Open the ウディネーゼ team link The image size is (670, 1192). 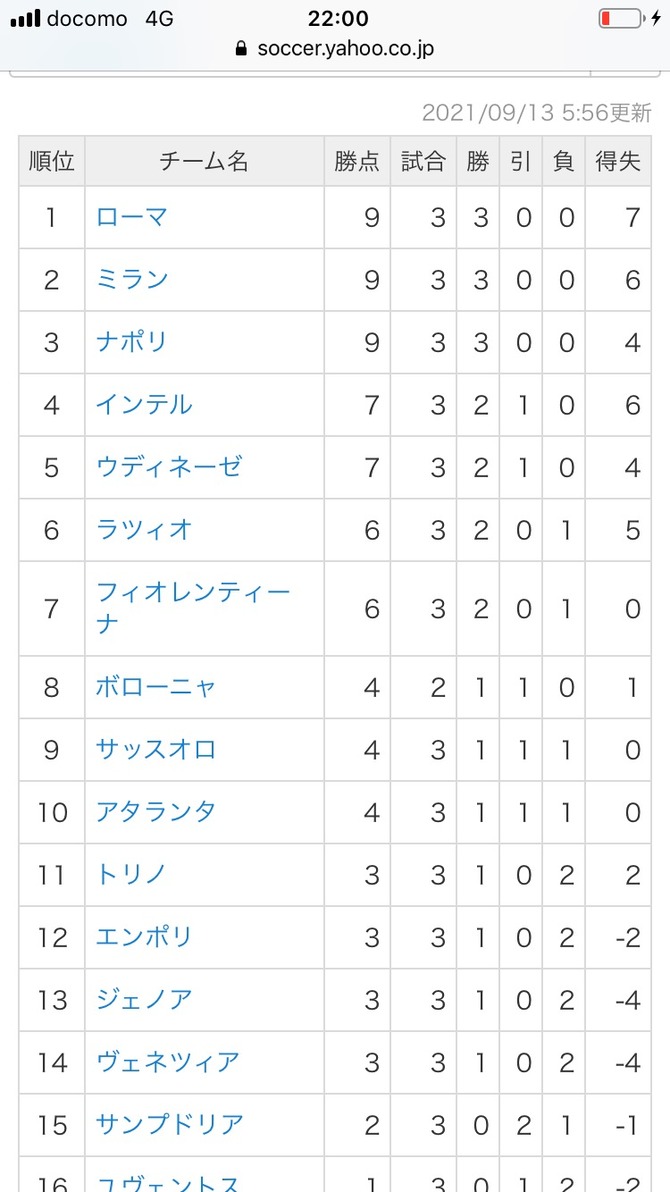[x=169, y=467]
